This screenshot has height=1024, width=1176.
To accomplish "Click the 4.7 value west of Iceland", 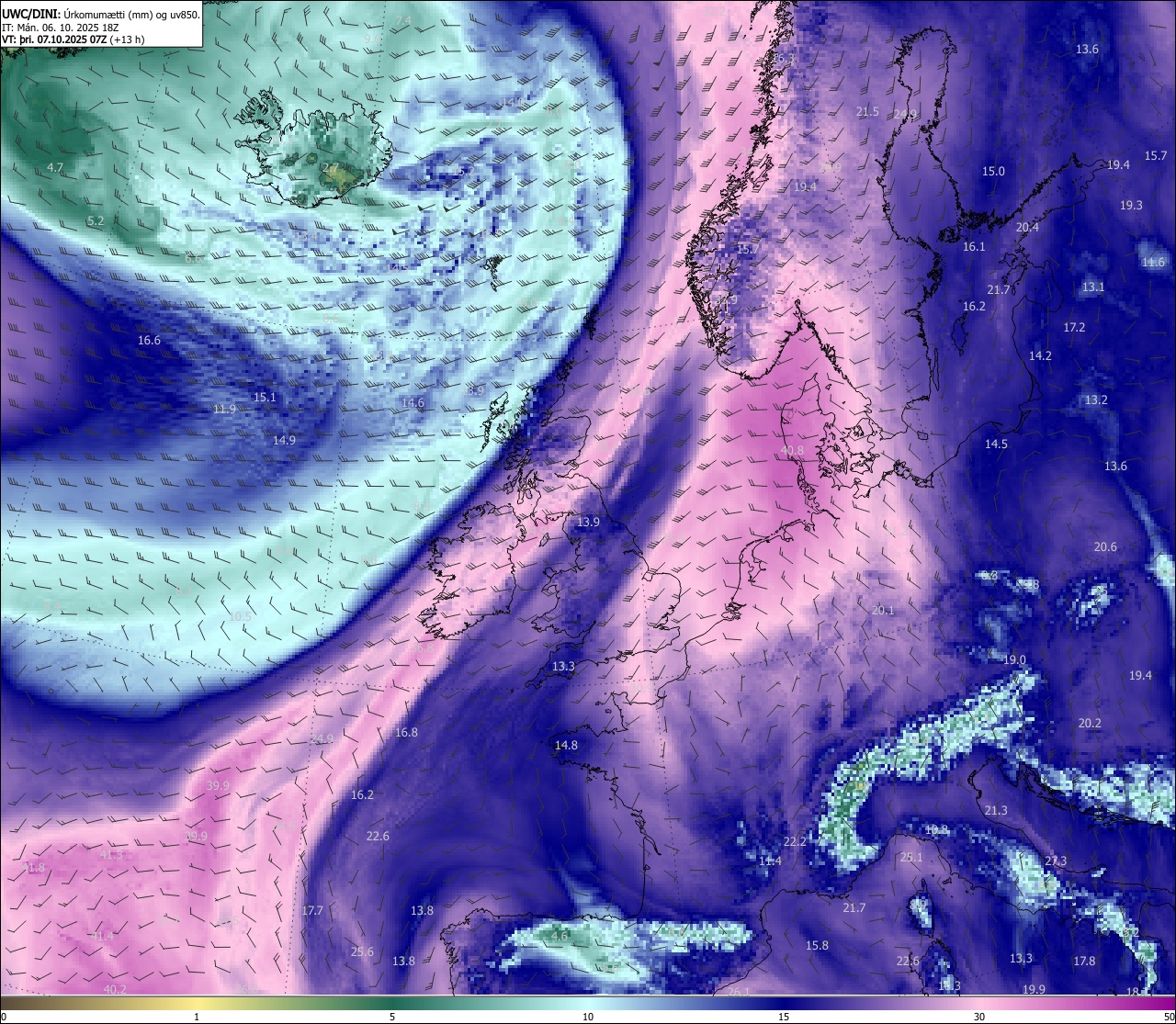I will click(x=55, y=168).
